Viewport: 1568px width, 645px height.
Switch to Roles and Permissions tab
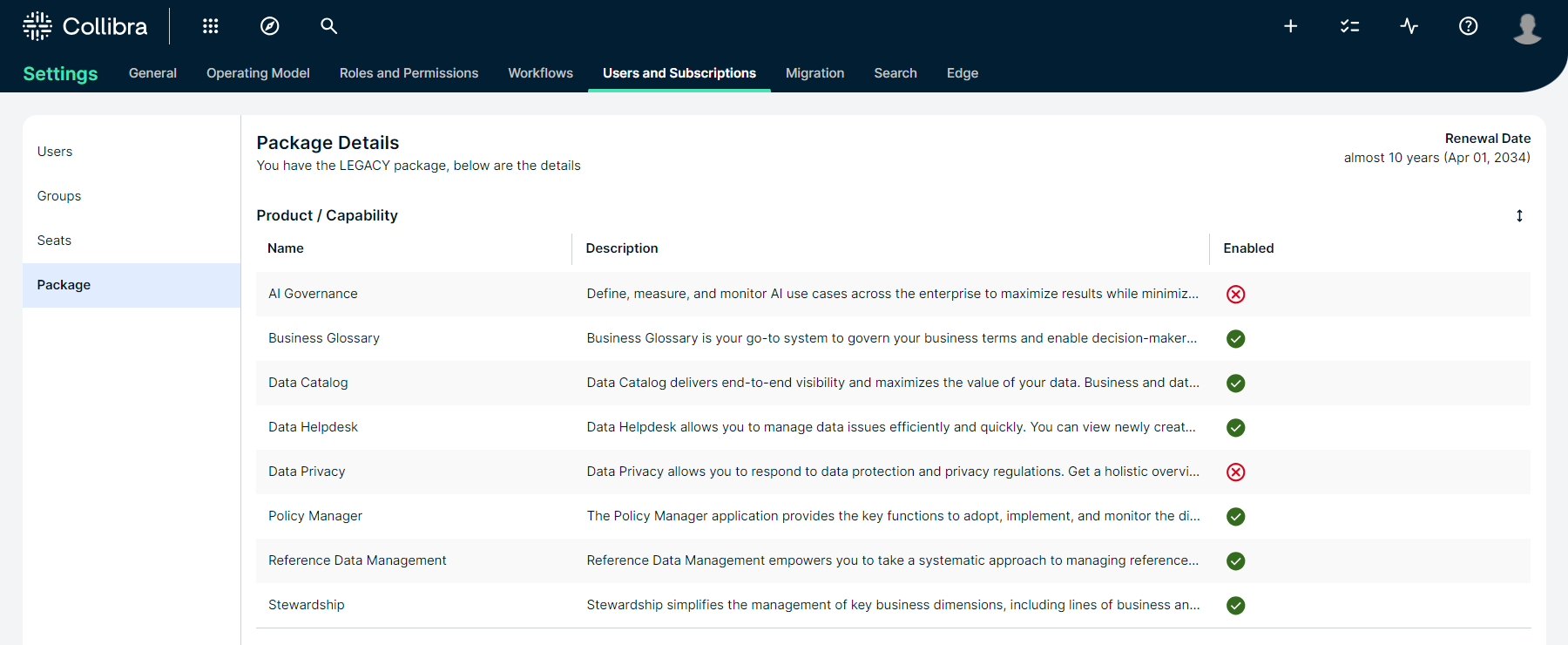pos(409,73)
